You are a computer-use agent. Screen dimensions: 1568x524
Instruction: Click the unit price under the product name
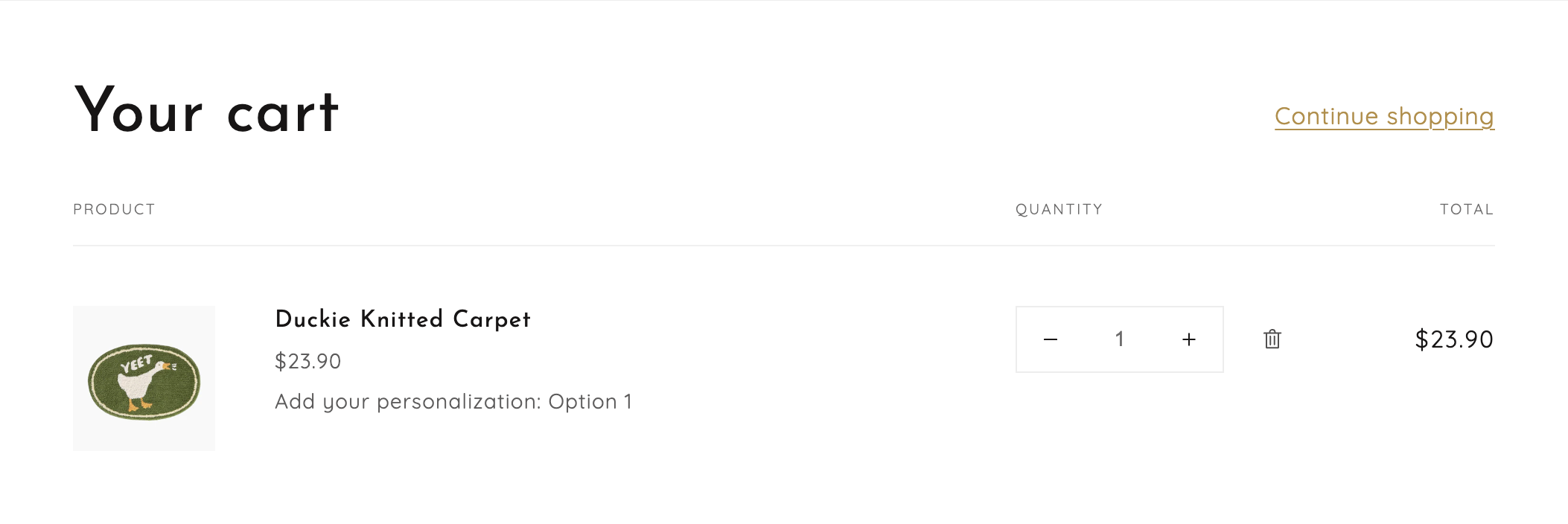[307, 362]
